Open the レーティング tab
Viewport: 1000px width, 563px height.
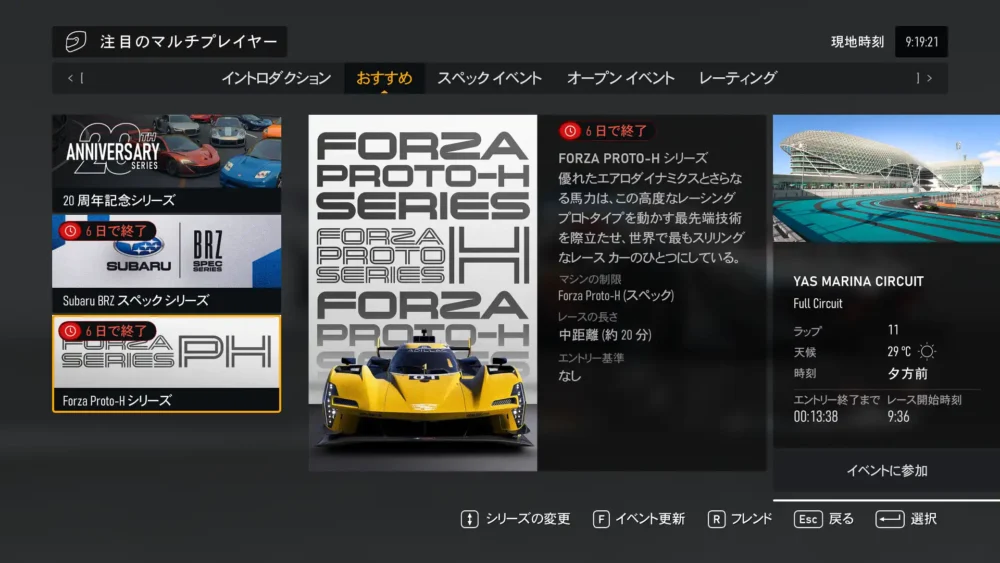tap(738, 78)
